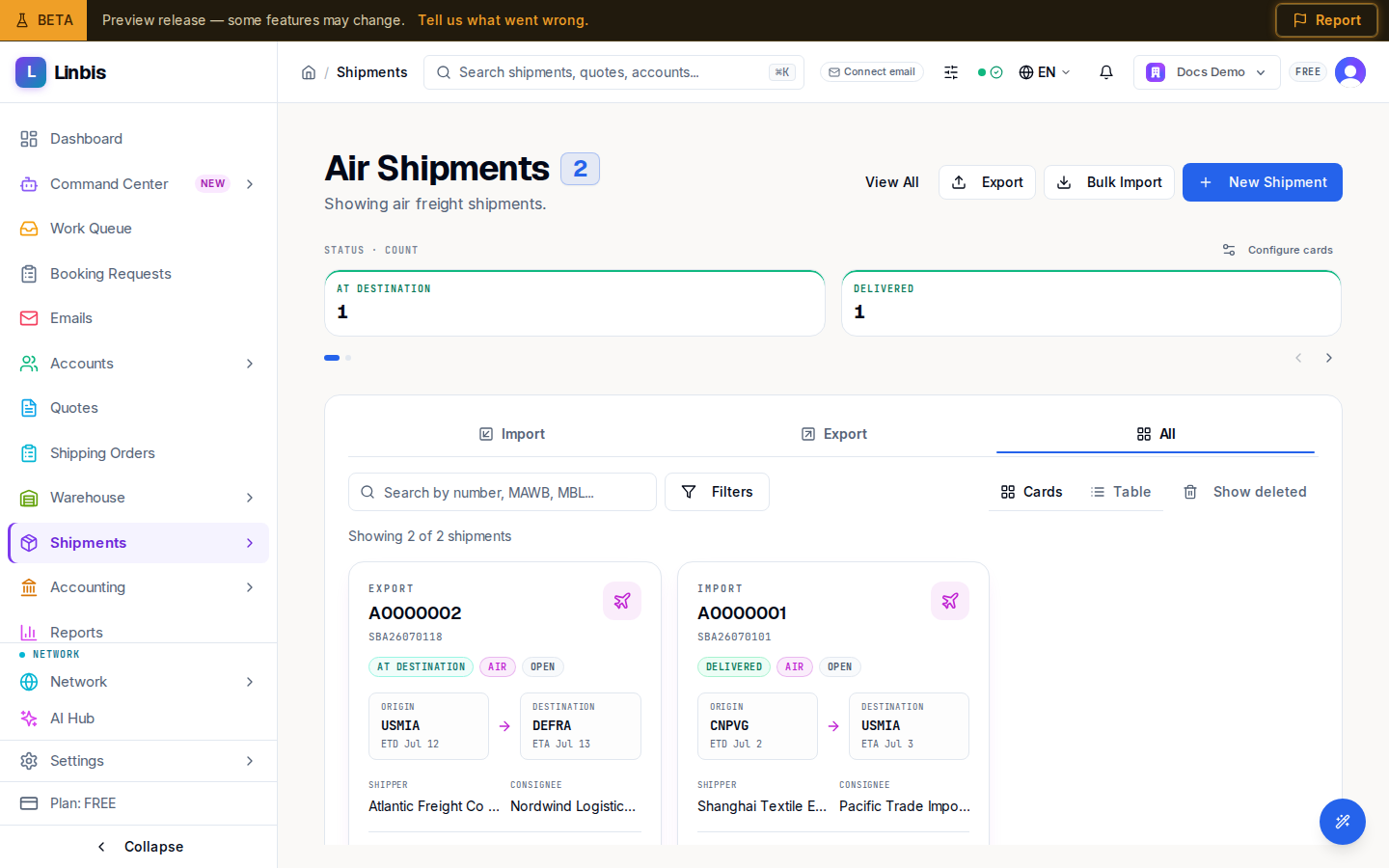The height and width of the screenshot is (868, 1389).
Task: Go to next status cards page
Action: [1329, 358]
